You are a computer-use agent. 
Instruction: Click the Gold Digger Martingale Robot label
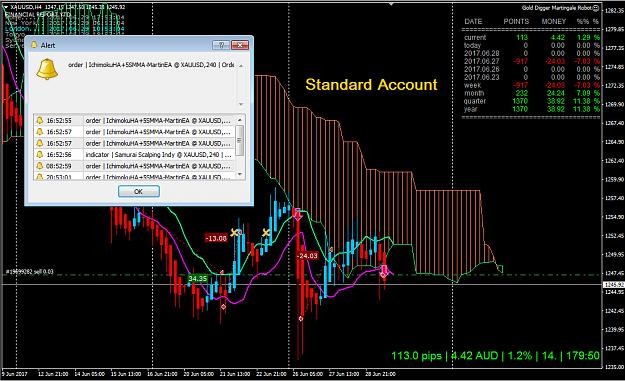pyautogui.click(x=556, y=8)
